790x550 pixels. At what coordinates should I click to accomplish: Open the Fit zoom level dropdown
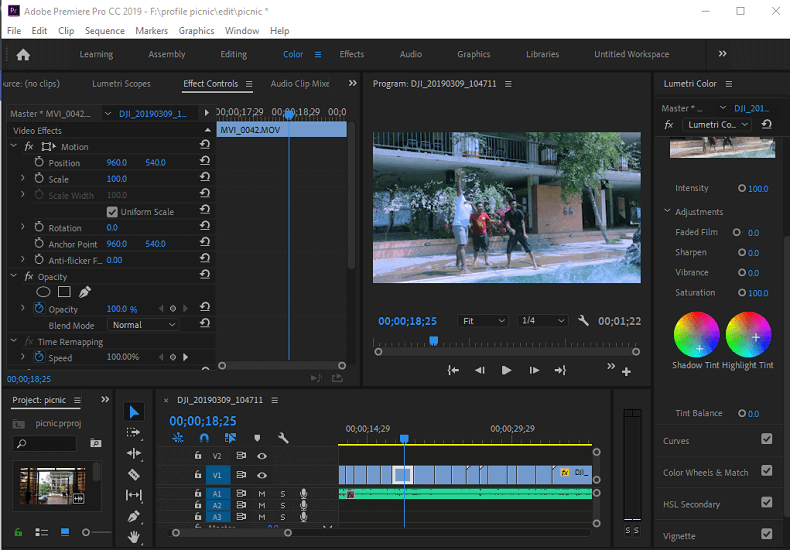[x=481, y=321]
